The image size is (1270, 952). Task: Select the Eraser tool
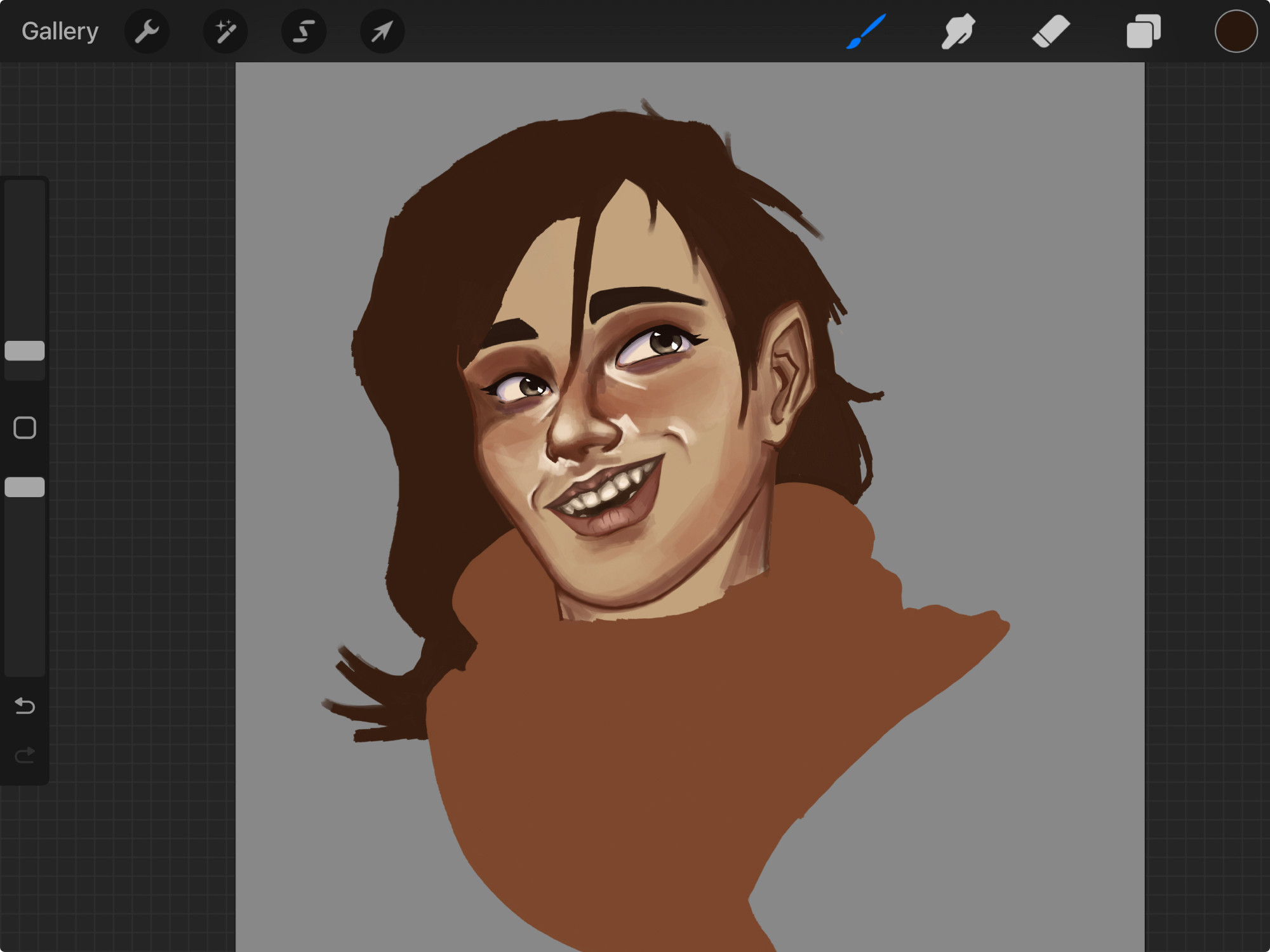(1051, 31)
